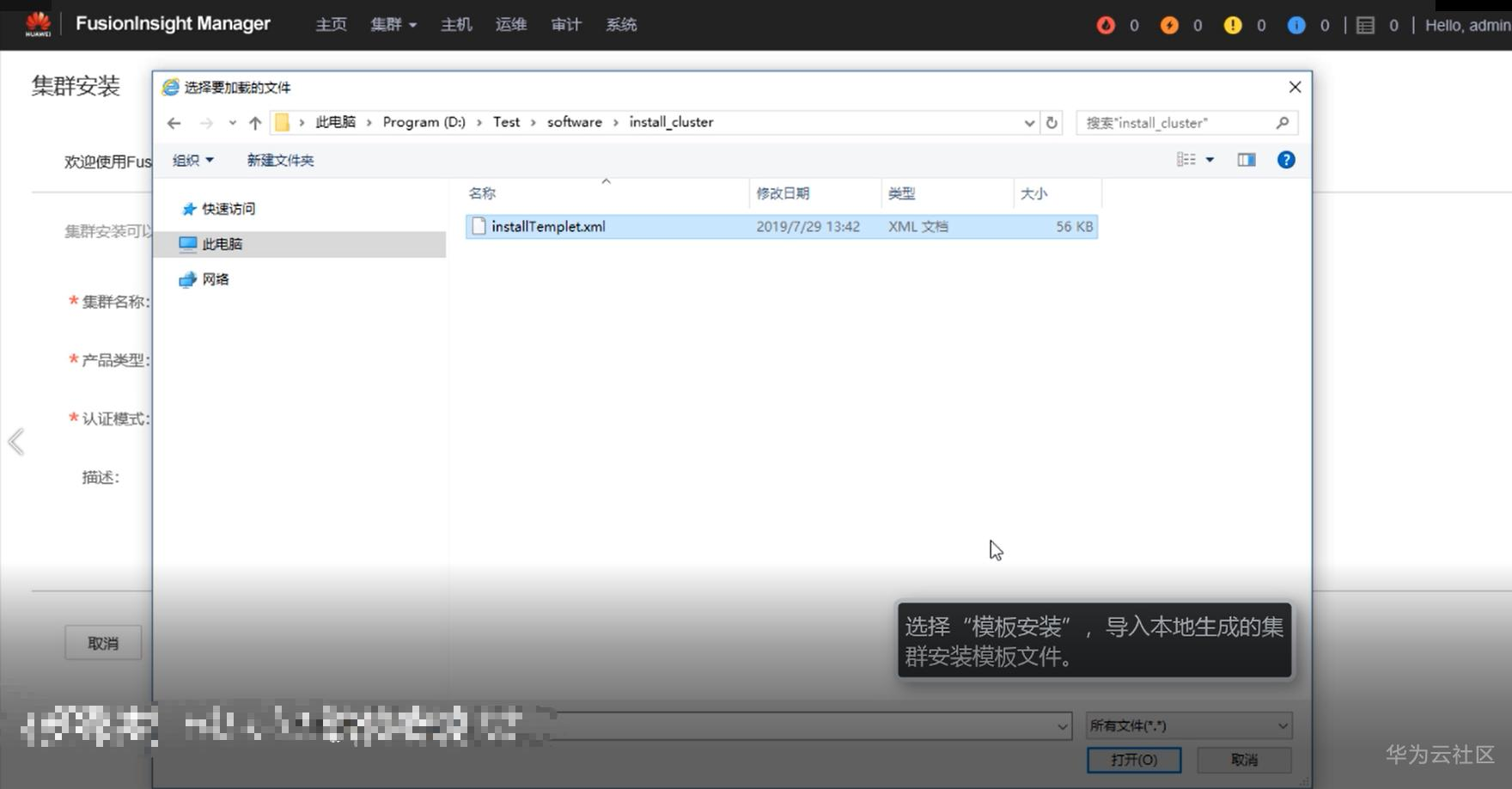Click the FusionInsight Manager title
This screenshot has width=1512, height=789.
tap(173, 23)
